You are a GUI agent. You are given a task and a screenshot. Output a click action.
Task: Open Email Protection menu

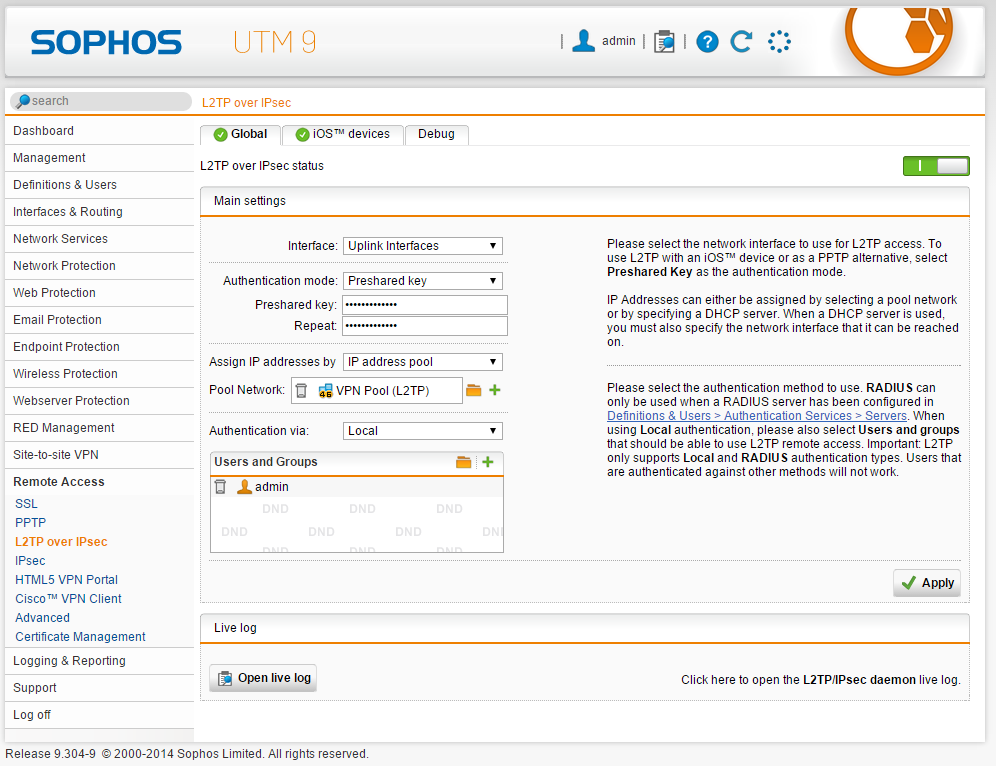coord(99,319)
